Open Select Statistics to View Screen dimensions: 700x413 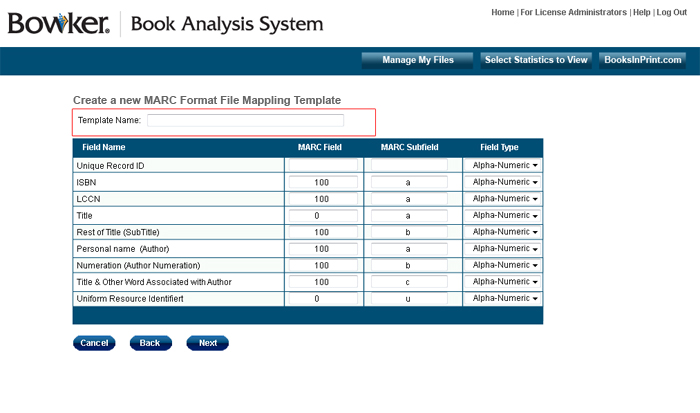pyautogui.click(x=536, y=60)
